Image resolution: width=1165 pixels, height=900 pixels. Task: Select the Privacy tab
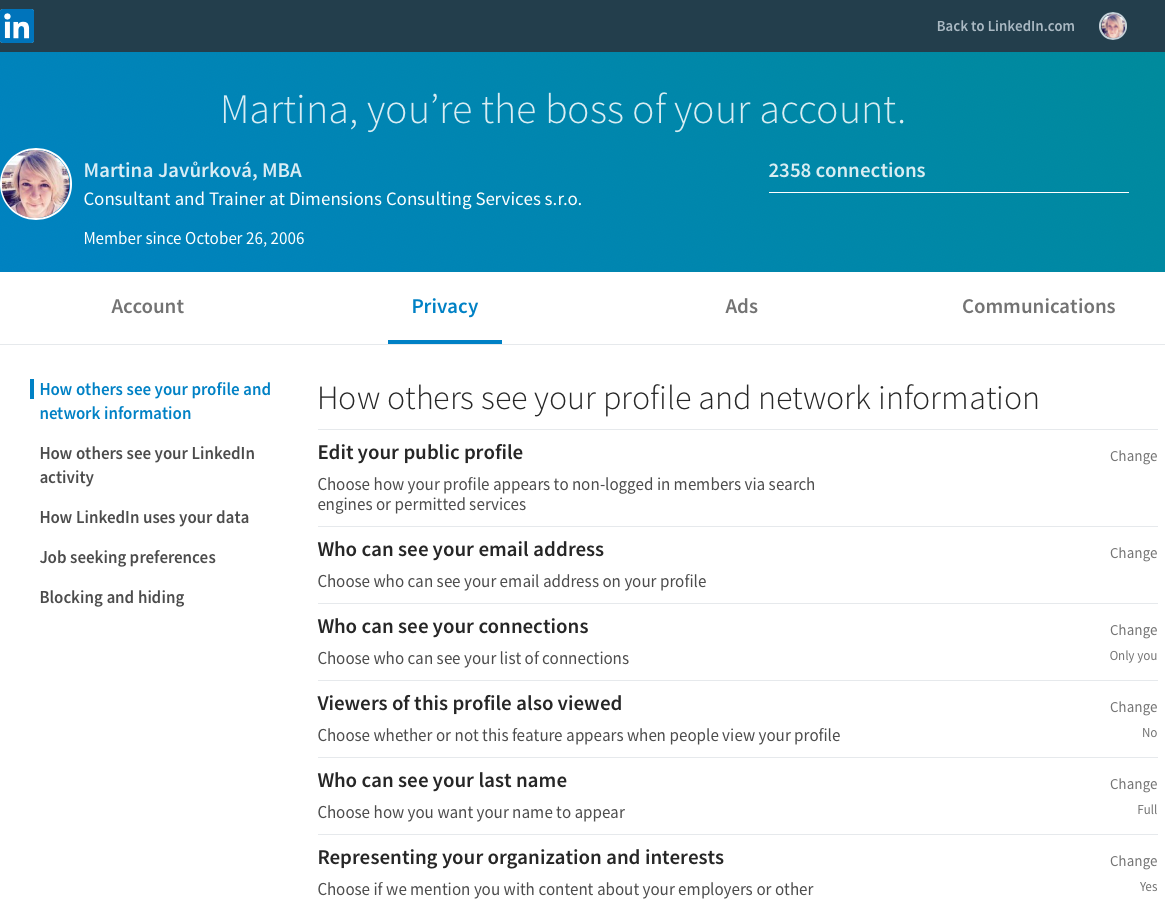click(x=444, y=307)
